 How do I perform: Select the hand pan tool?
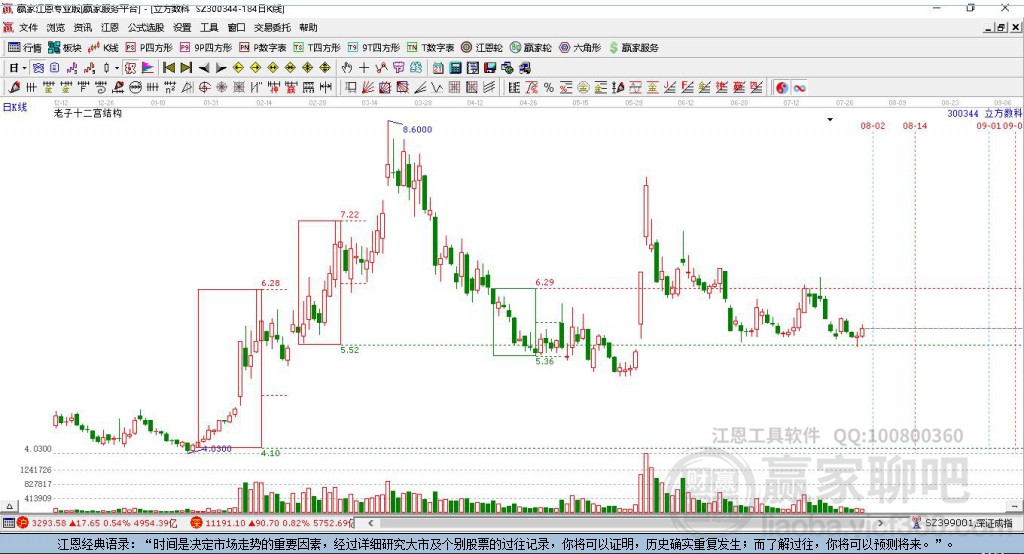pyautogui.click(x=347, y=68)
